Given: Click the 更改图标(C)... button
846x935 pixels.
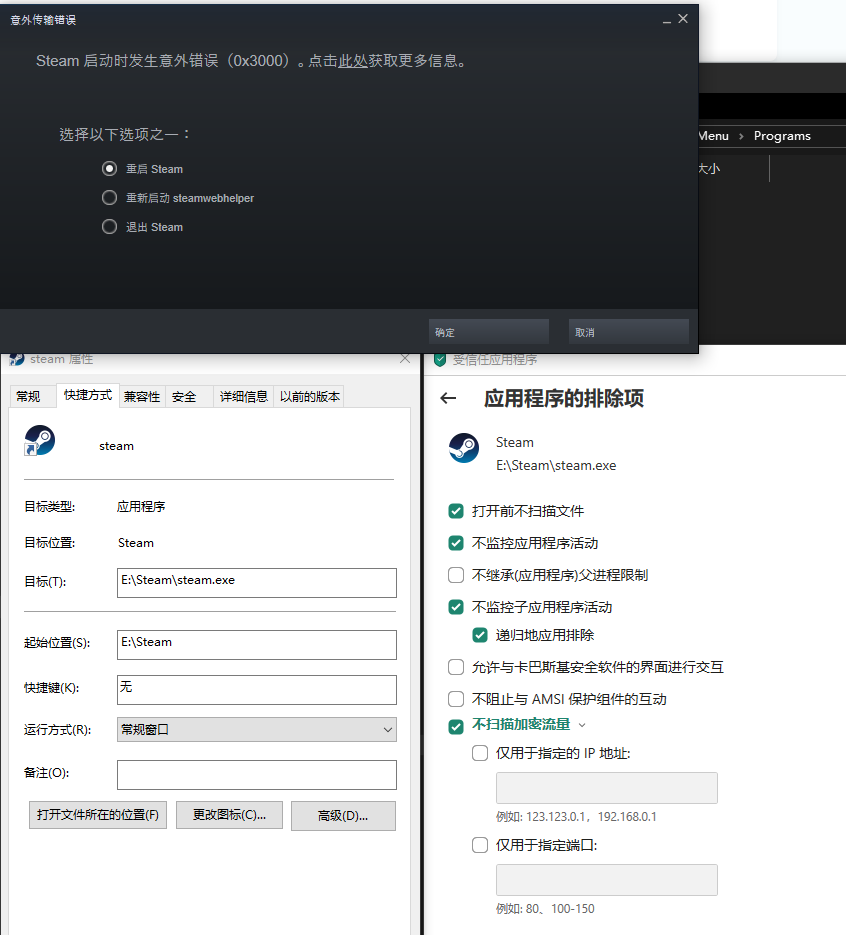Looking at the screenshot, I should (230, 815).
